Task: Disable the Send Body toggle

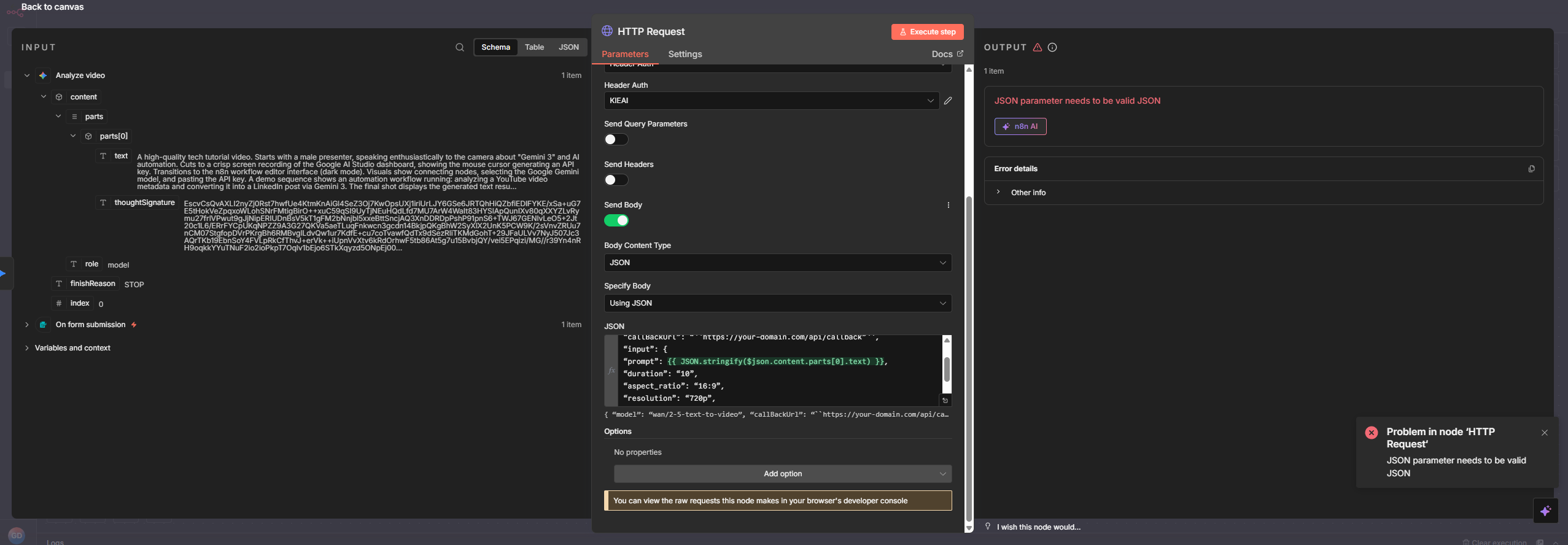Action: tap(616, 220)
